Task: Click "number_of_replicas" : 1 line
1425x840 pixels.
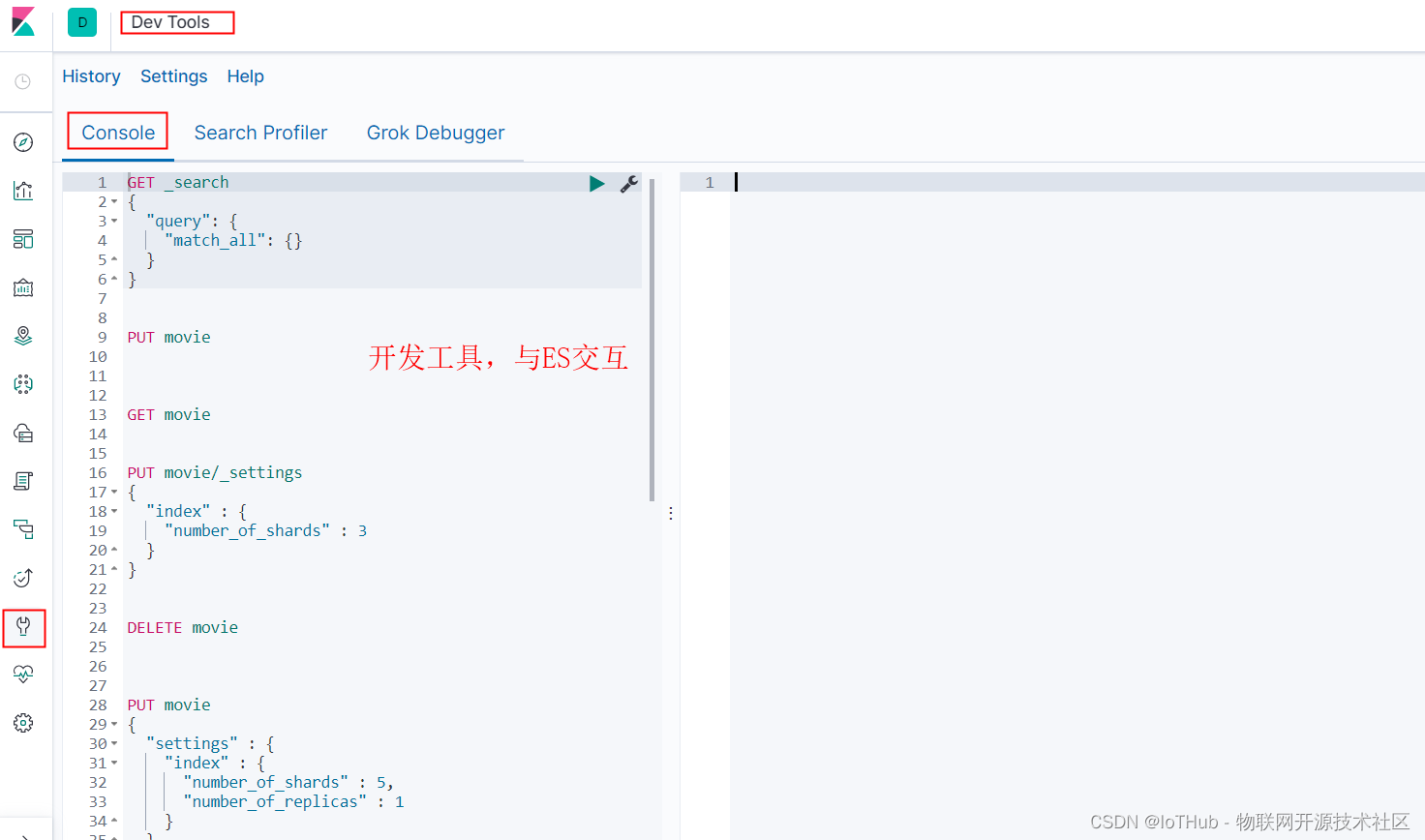Action: (293, 802)
